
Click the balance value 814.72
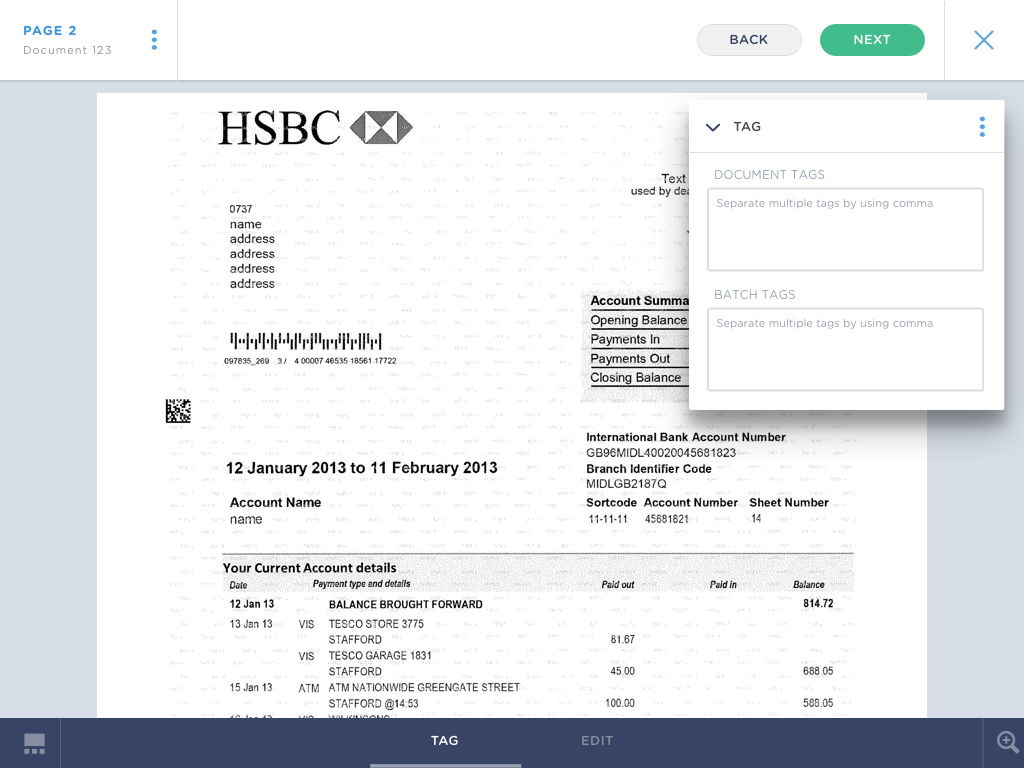[x=818, y=603]
